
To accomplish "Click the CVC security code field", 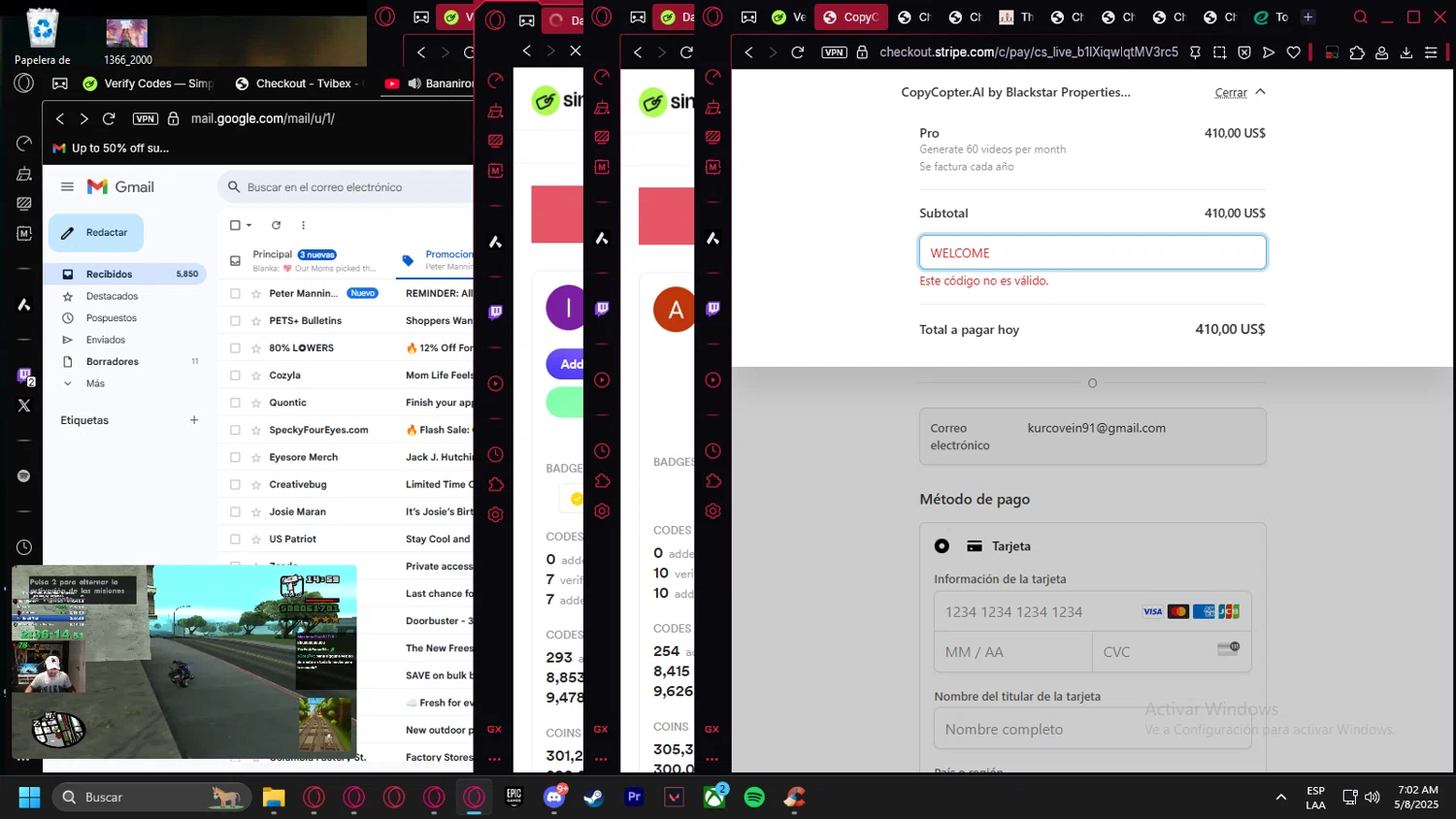I will (1172, 652).
